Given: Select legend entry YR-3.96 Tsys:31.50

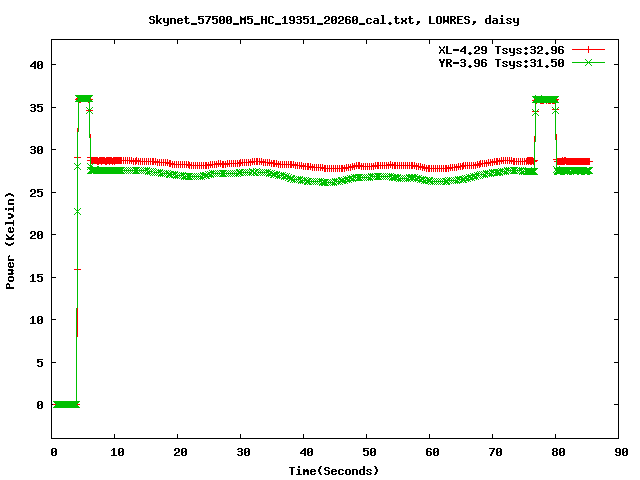Looking at the screenshot, I should click(x=501, y=63).
